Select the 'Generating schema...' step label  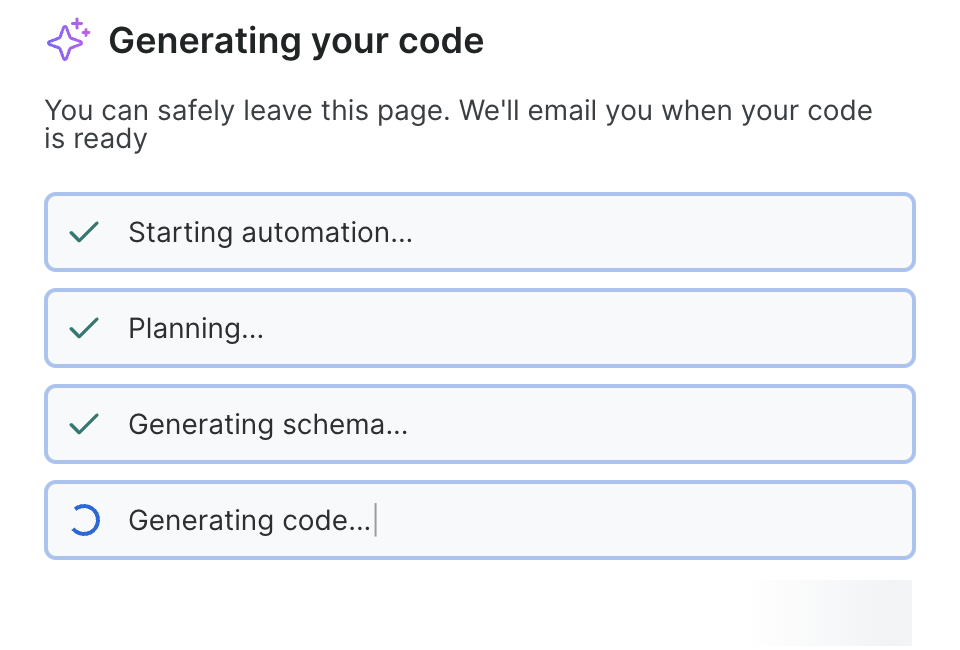pos(268,424)
